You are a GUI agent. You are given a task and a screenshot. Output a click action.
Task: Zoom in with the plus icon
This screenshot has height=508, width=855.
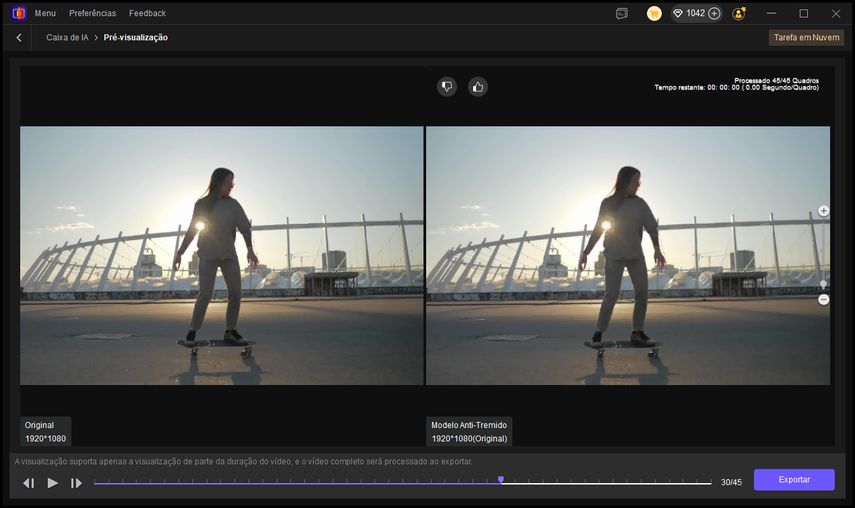(x=823, y=211)
